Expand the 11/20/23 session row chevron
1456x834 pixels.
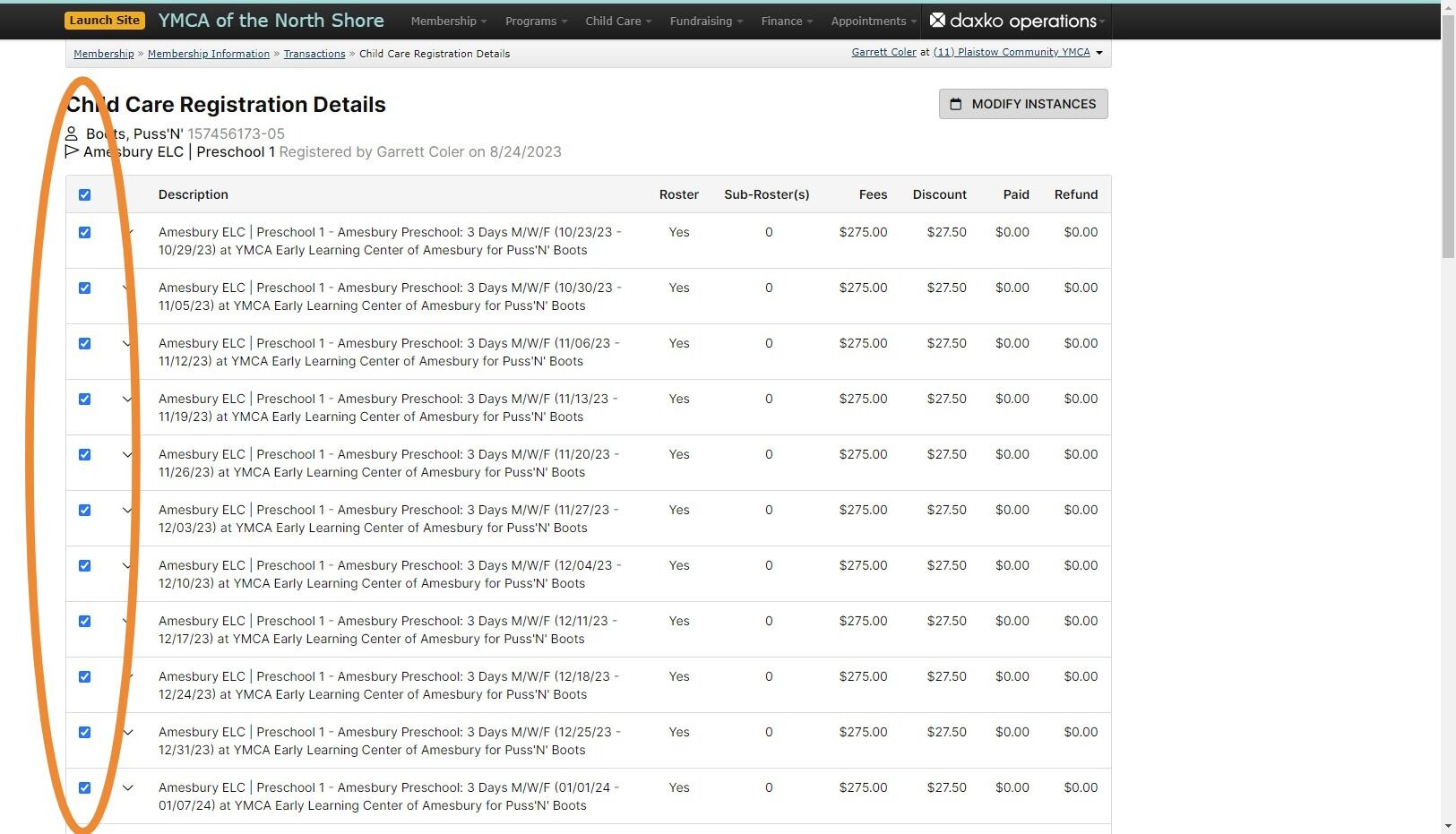tap(127, 454)
